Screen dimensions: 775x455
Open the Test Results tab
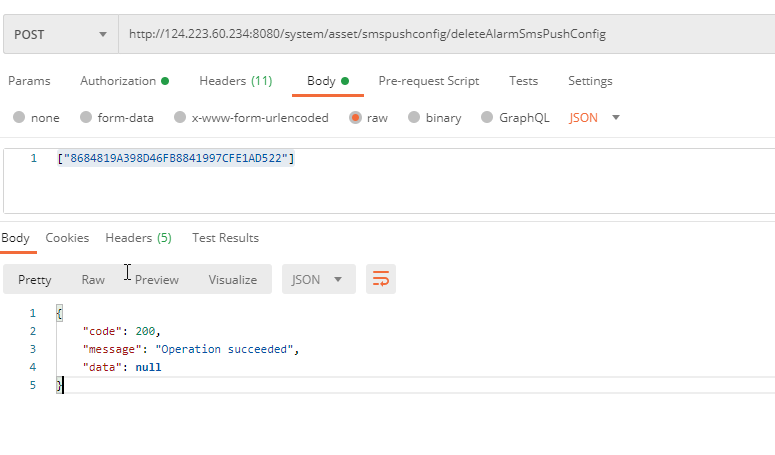click(x=225, y=238)
